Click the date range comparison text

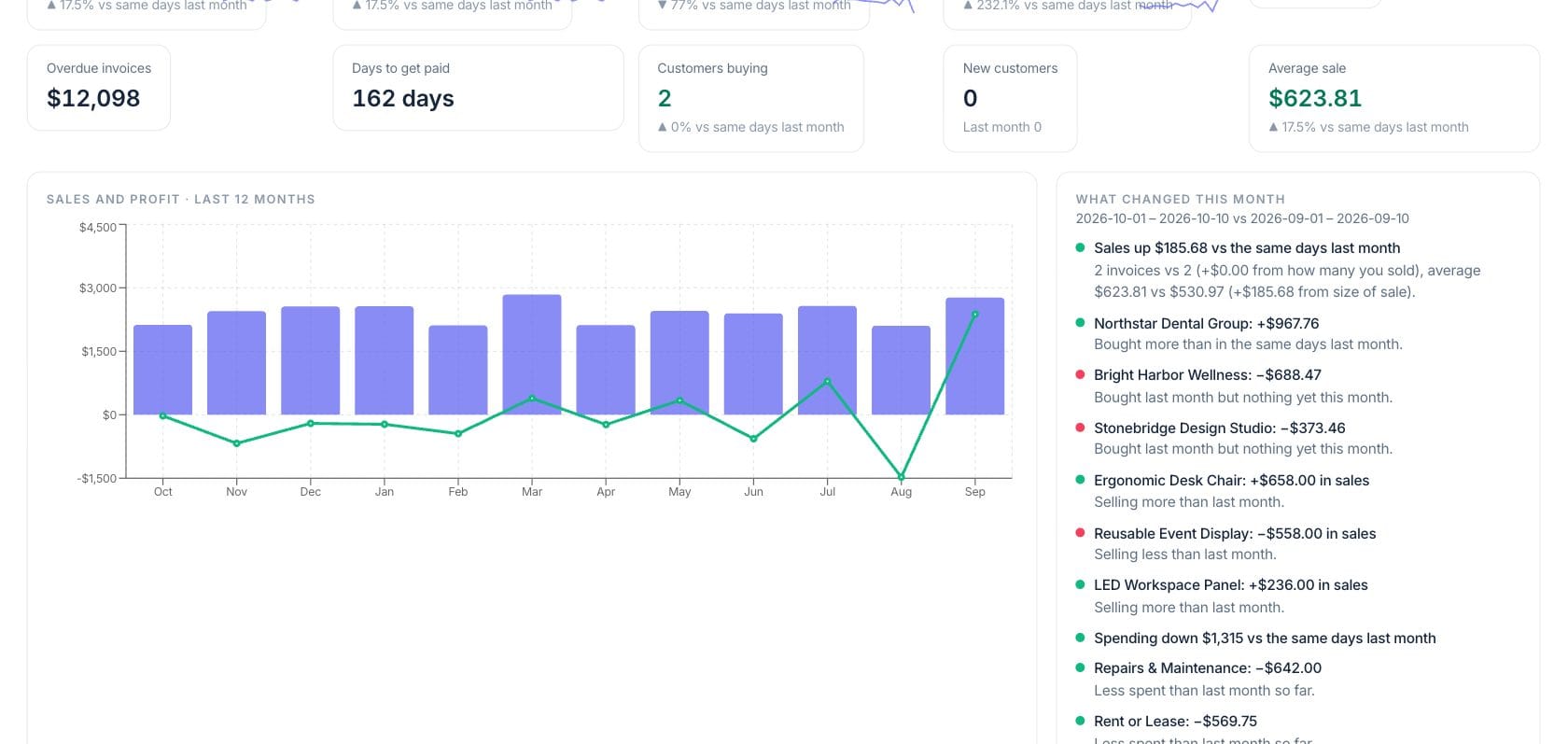1242,218
